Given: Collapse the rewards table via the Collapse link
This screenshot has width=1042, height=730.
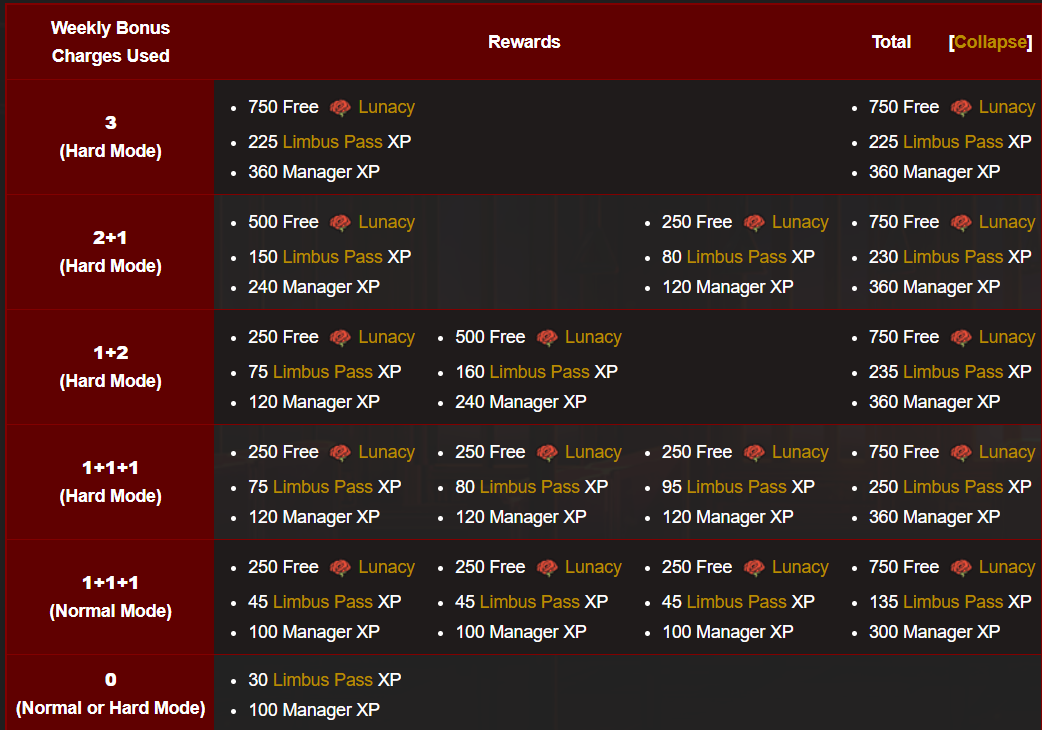Looking at the screenshot, I should (990, 42).
